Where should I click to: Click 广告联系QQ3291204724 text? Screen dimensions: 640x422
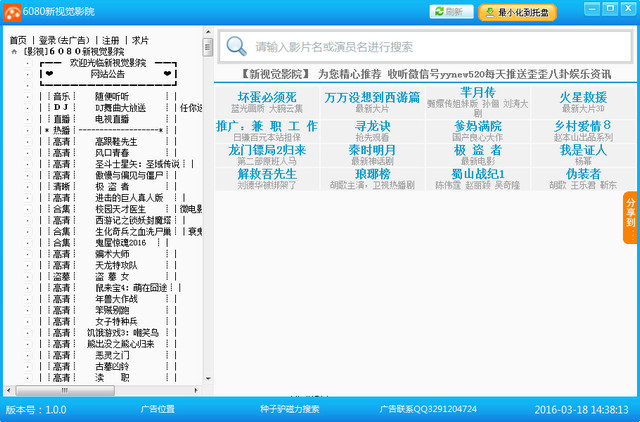428,409
